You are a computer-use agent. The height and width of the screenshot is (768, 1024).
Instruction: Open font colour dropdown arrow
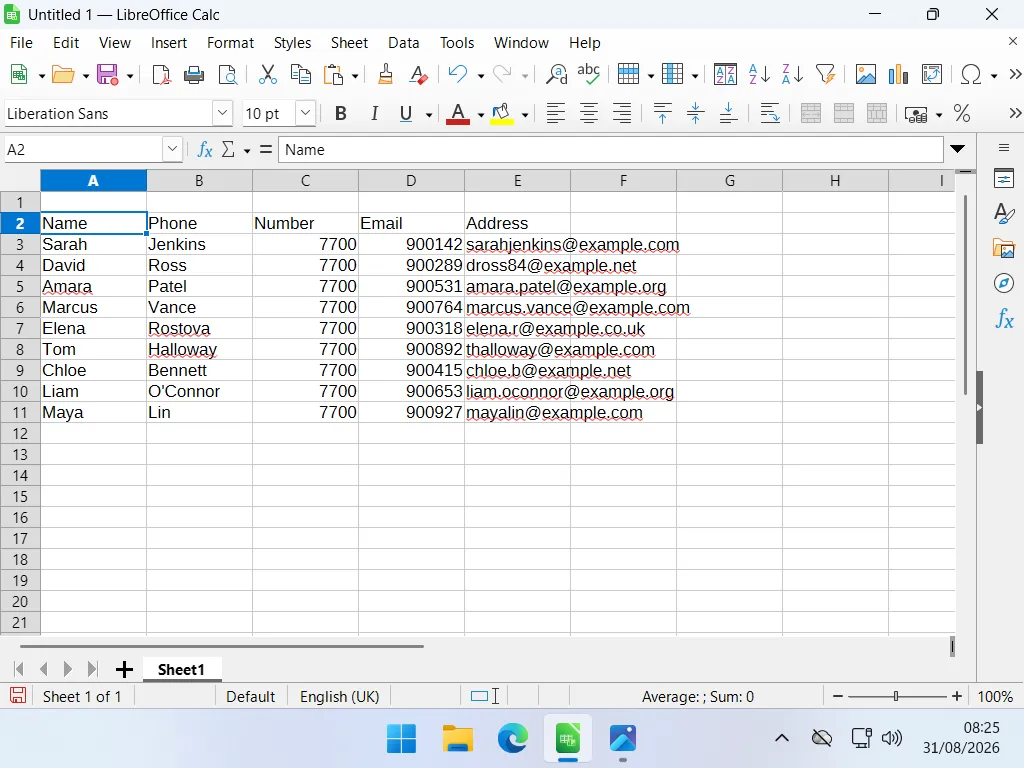click(x=481, y=115)
